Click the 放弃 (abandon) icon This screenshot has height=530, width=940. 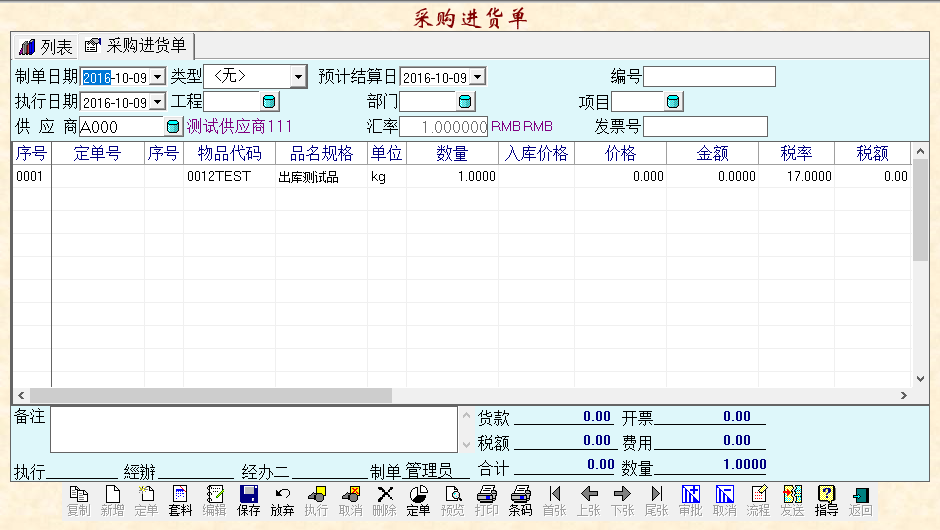[282, 501]
